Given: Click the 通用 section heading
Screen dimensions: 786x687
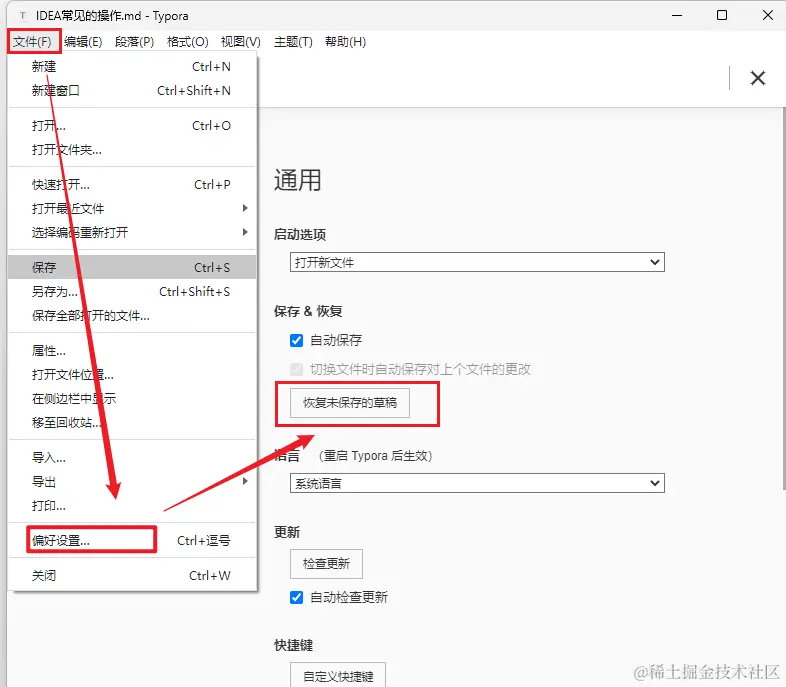Looking at the screenshot, I should pos(297,180).
